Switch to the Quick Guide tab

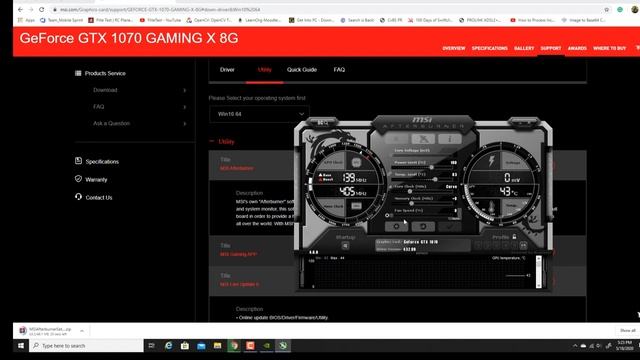tap(302, 70)
